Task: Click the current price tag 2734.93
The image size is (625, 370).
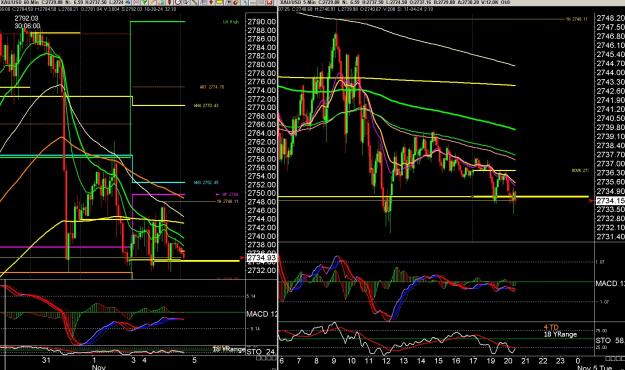Action: point(261,258)
